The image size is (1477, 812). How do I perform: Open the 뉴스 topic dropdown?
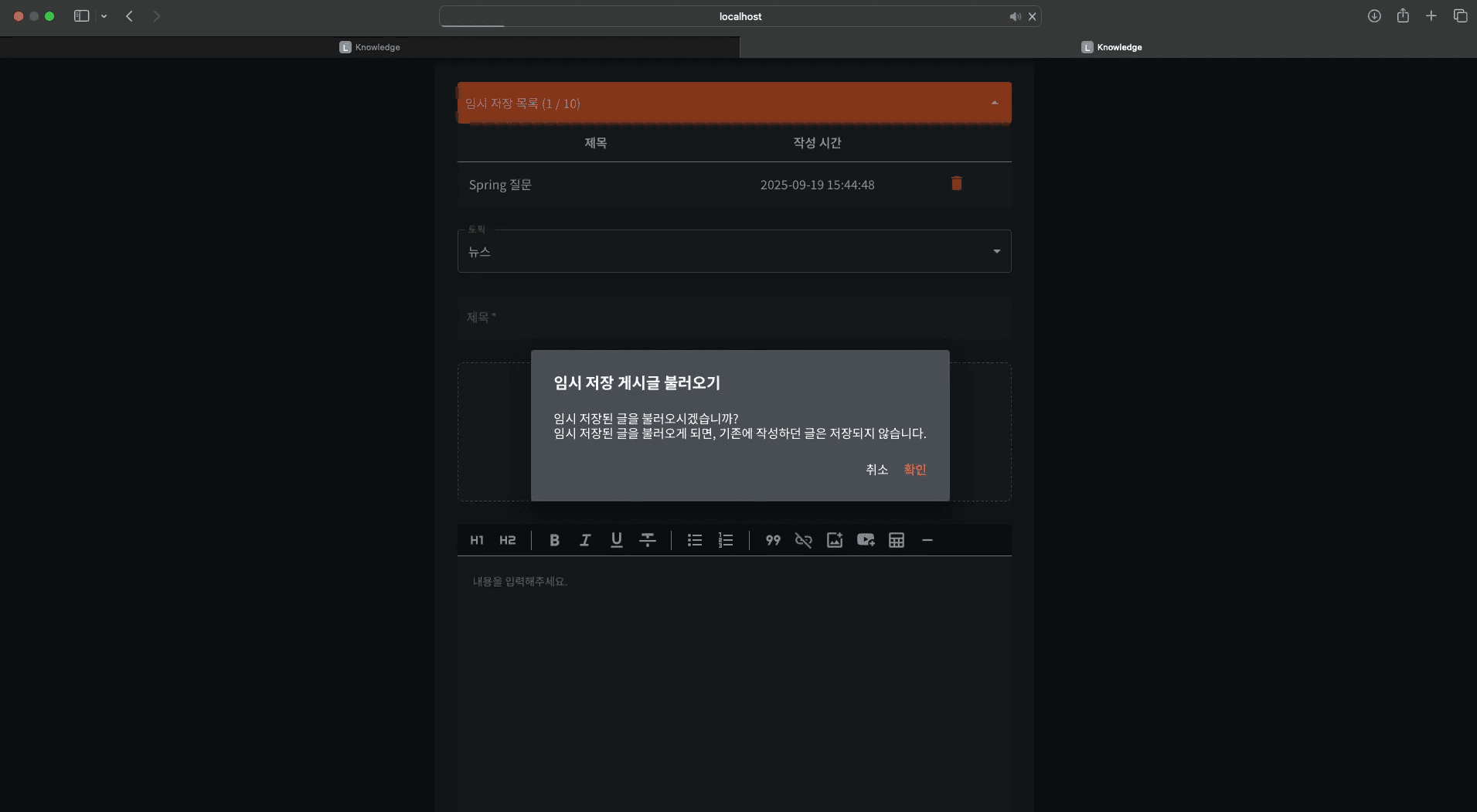coord(995,251)
